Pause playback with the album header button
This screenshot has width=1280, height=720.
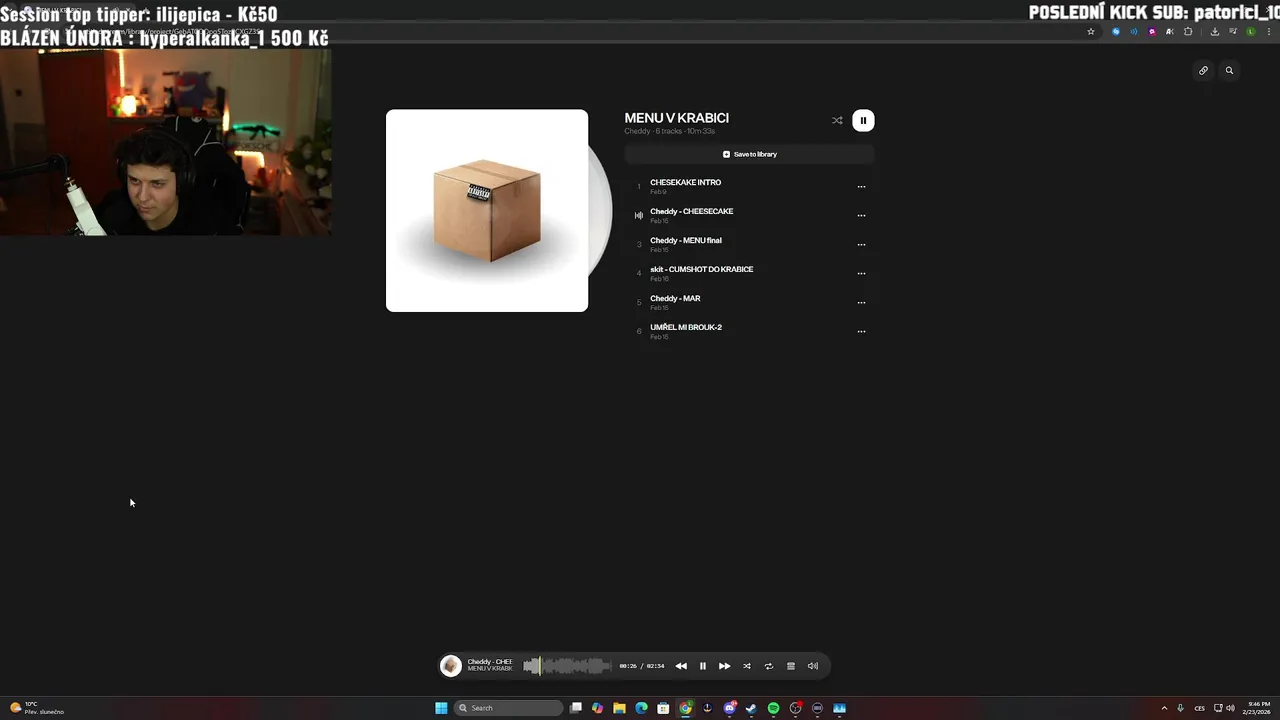[863, 121]
